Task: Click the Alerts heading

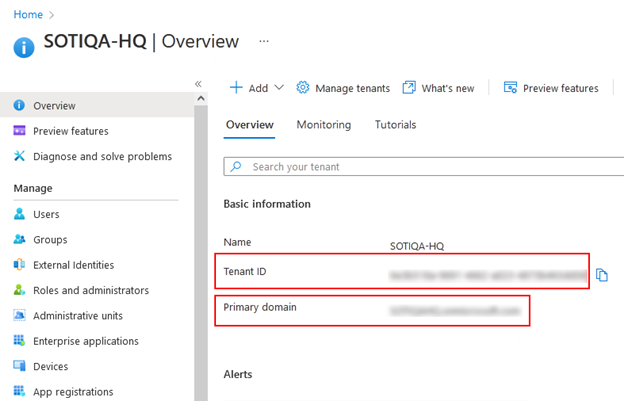Action: 238,374
